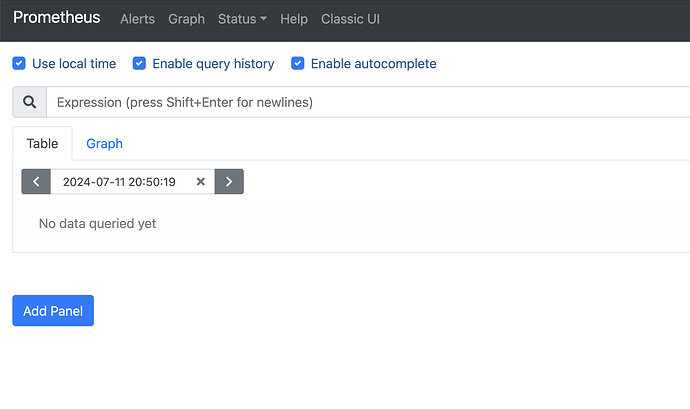Click the magnifier search icon

click(29, 102)
